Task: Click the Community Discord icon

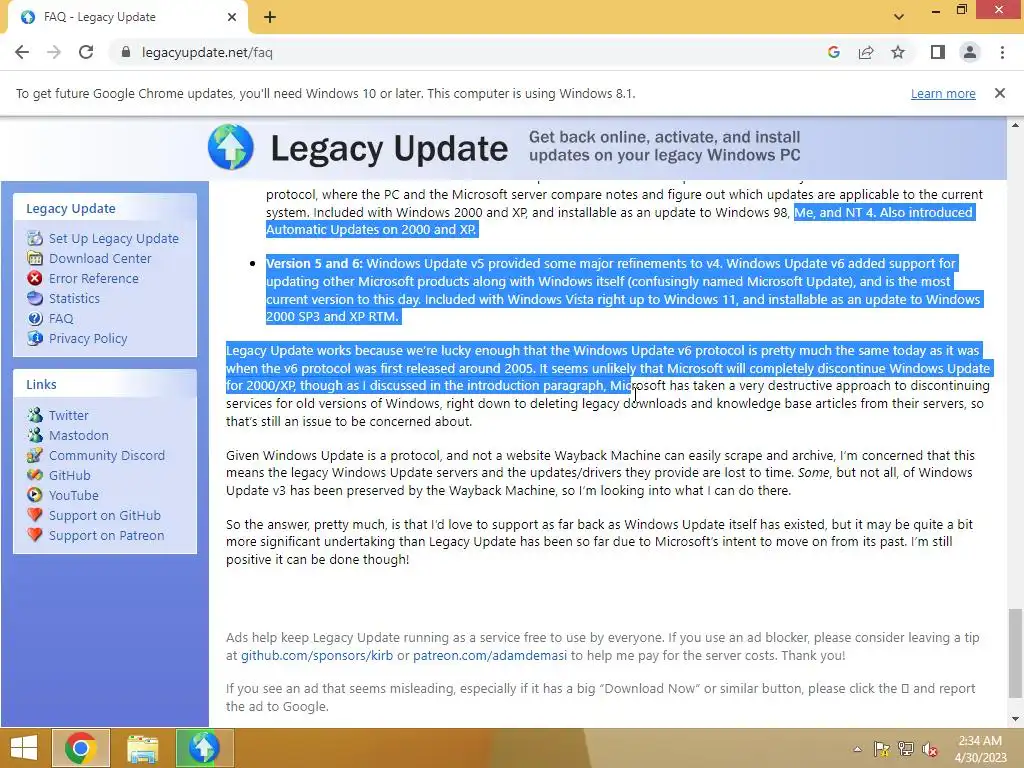Action: (35, 455)
